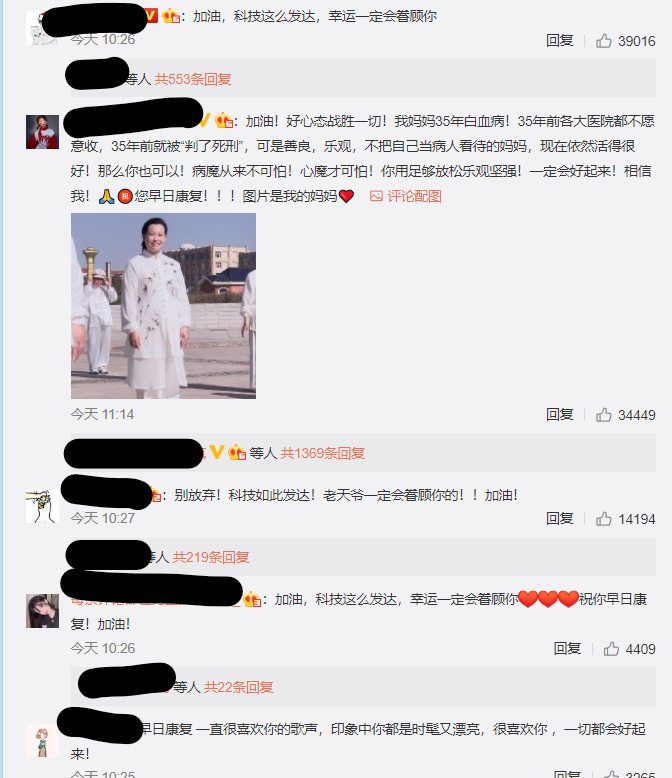Reply to the 今天 10:27 comment
672x778 pixels.
560,519
